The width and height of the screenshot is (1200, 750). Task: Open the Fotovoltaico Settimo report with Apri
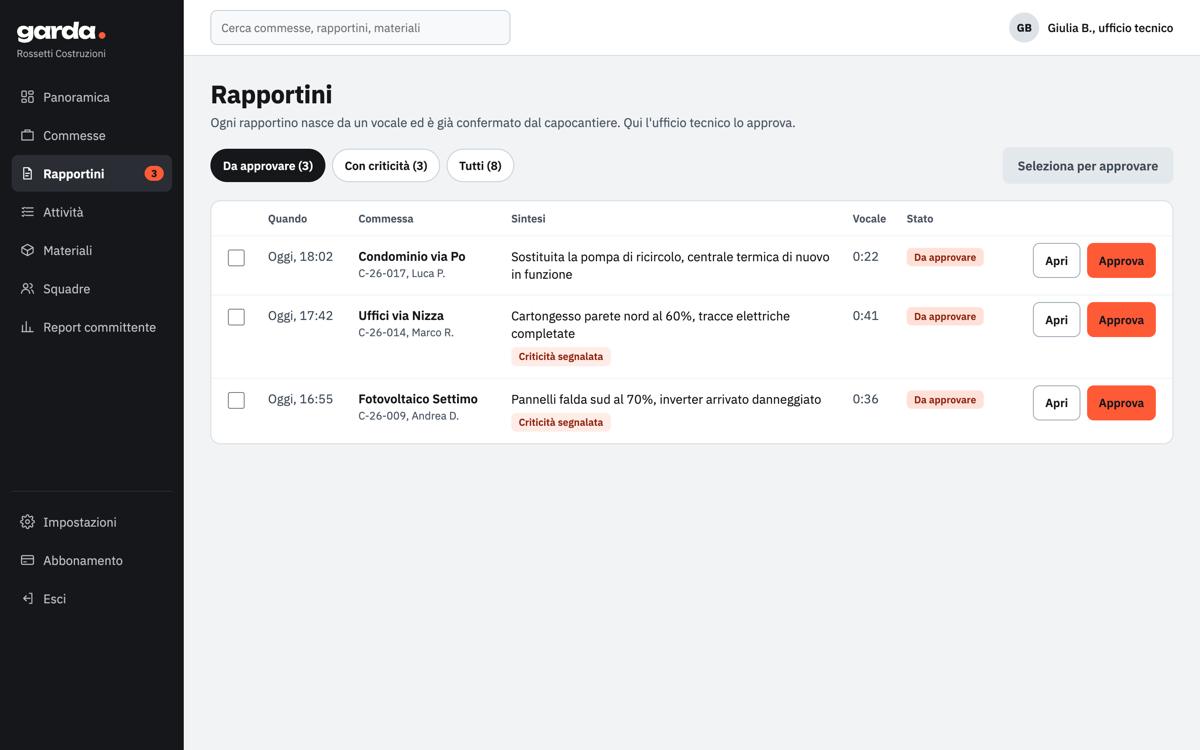tap(1056, 402)
